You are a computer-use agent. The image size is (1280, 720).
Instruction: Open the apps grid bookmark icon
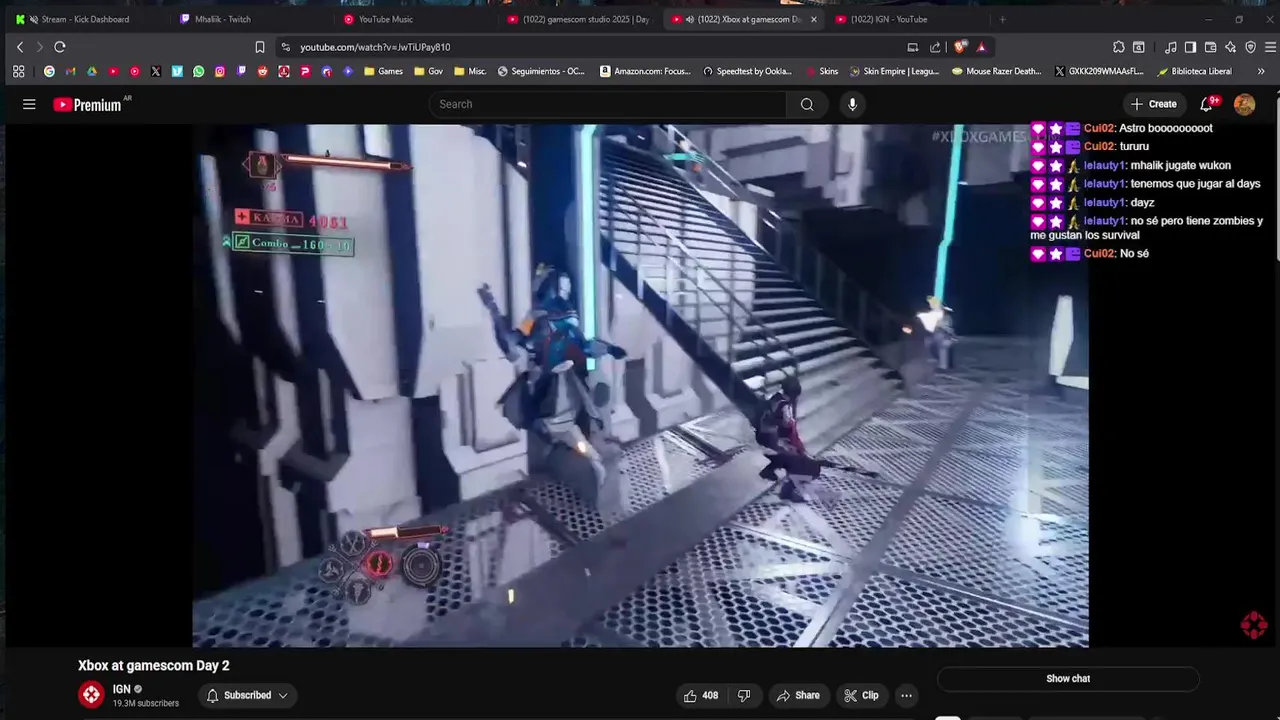coord(18,71)
